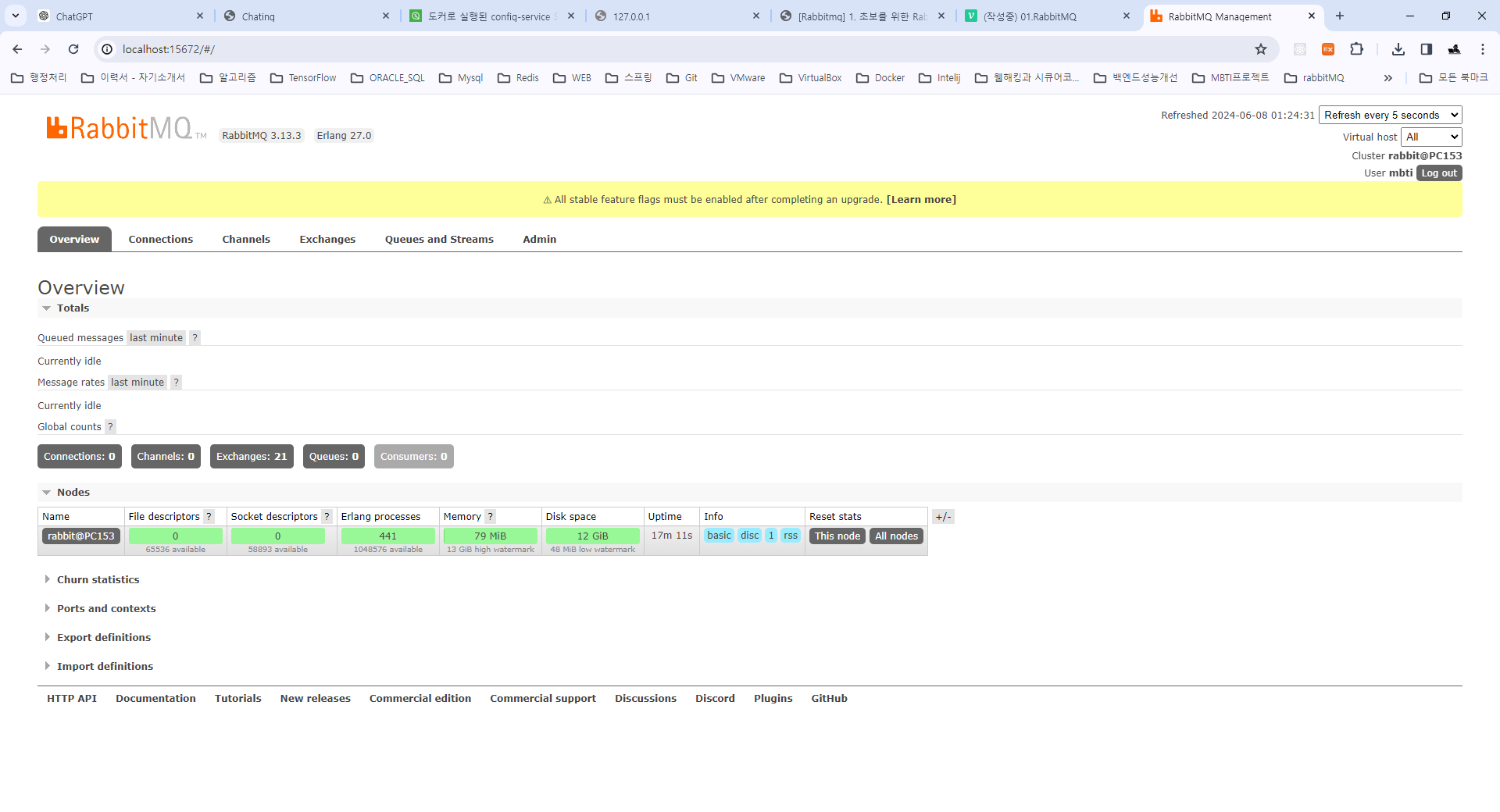Click the help icon beside Global counts

pyautogui.click(x=110, y=427)
